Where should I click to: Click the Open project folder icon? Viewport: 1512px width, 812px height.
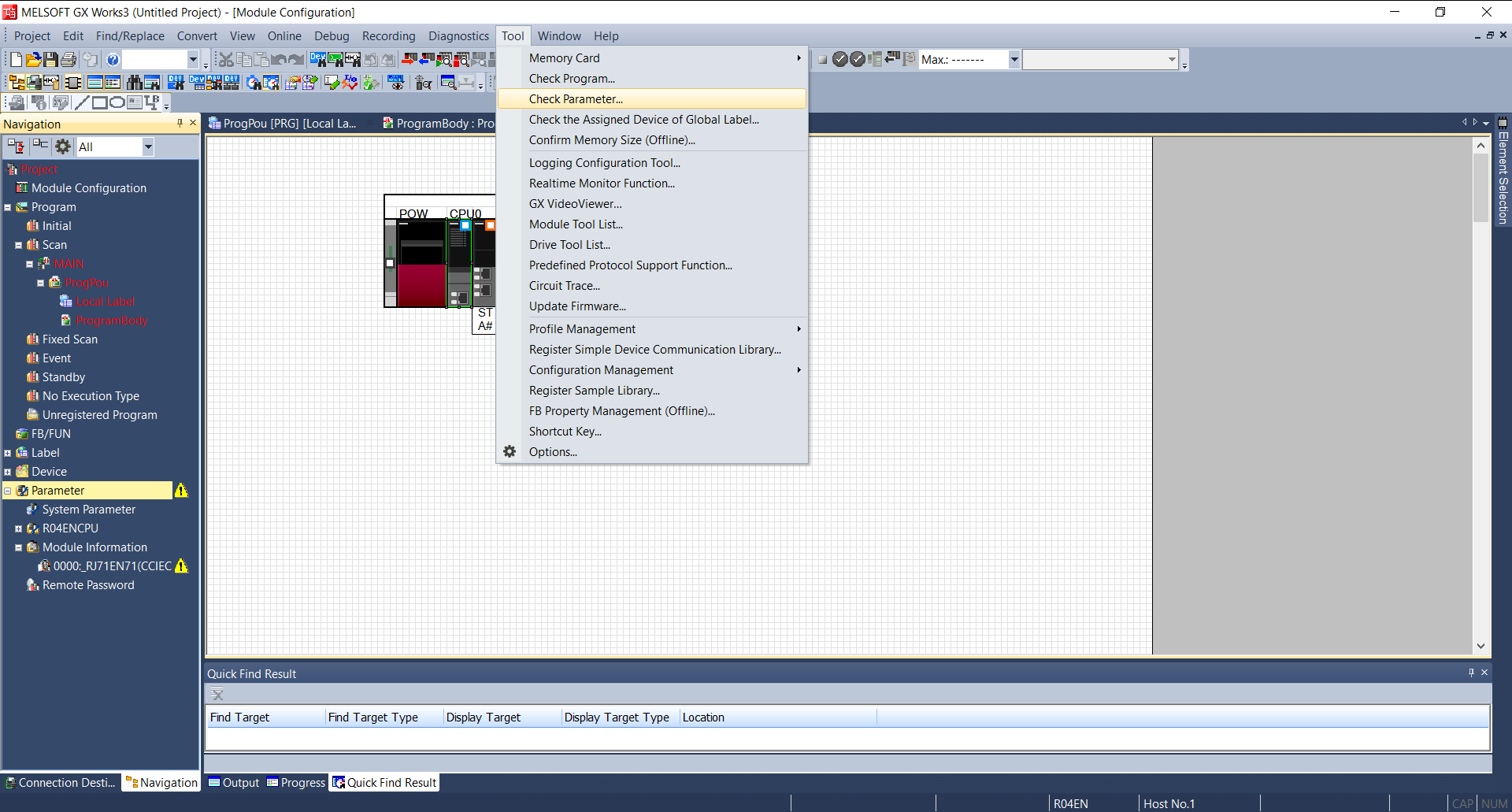pyautogui.click(x=33, y=59)
